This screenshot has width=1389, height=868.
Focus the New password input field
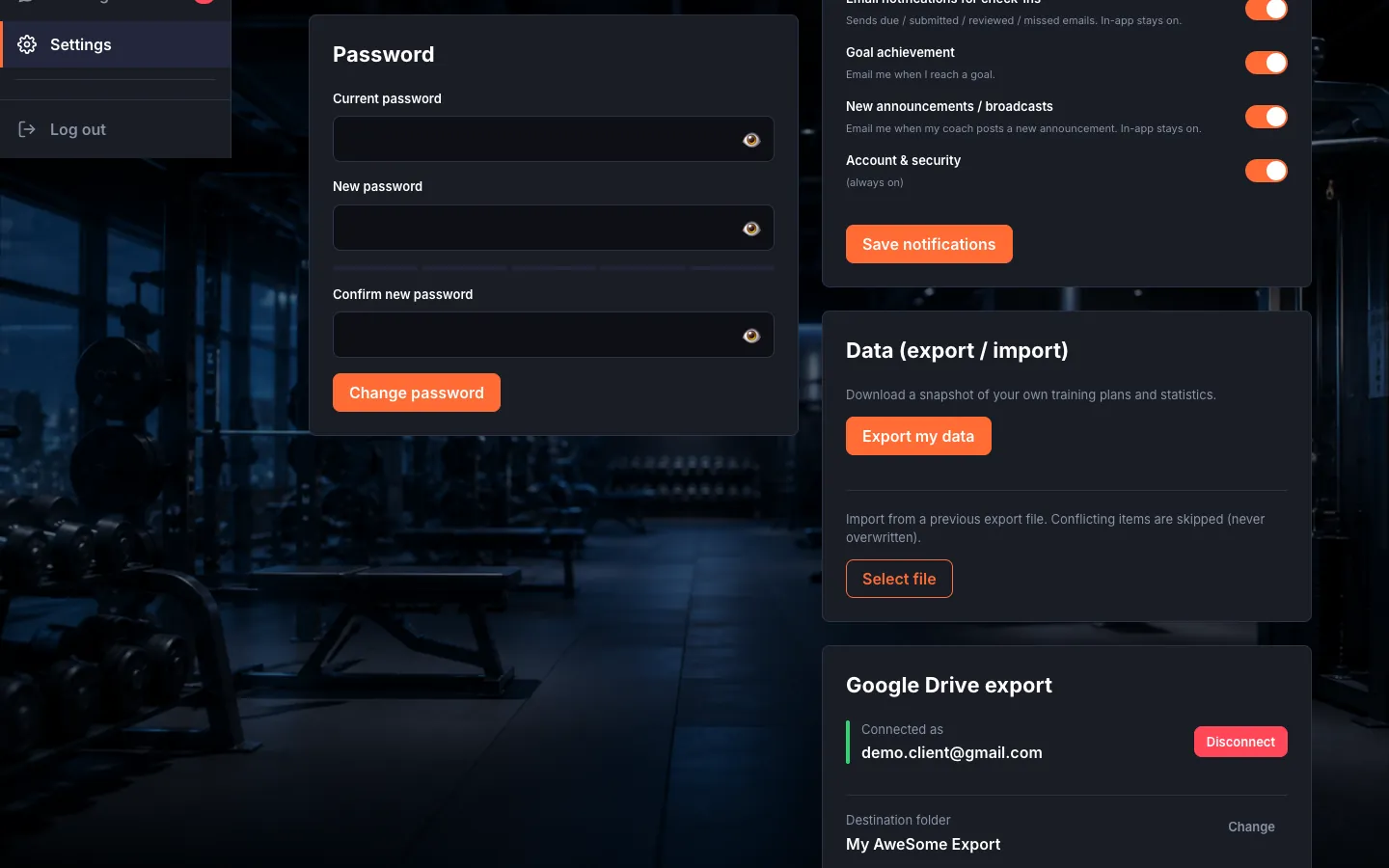click(553, 228)
